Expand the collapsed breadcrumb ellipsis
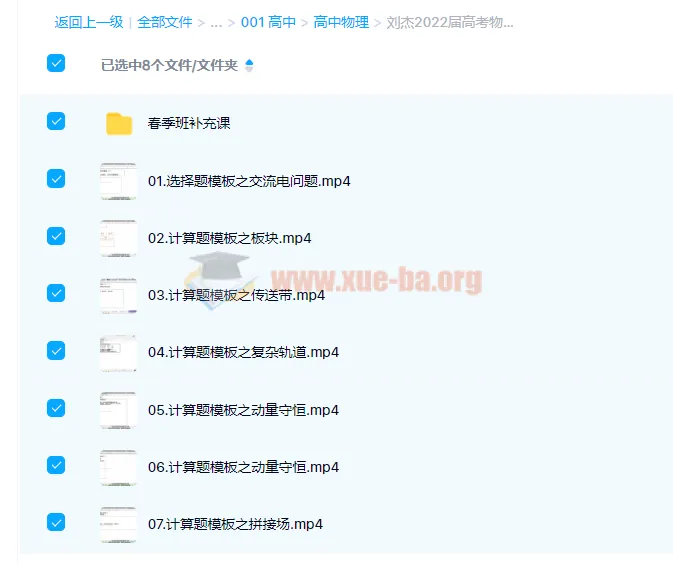 (x=216, y=22)
